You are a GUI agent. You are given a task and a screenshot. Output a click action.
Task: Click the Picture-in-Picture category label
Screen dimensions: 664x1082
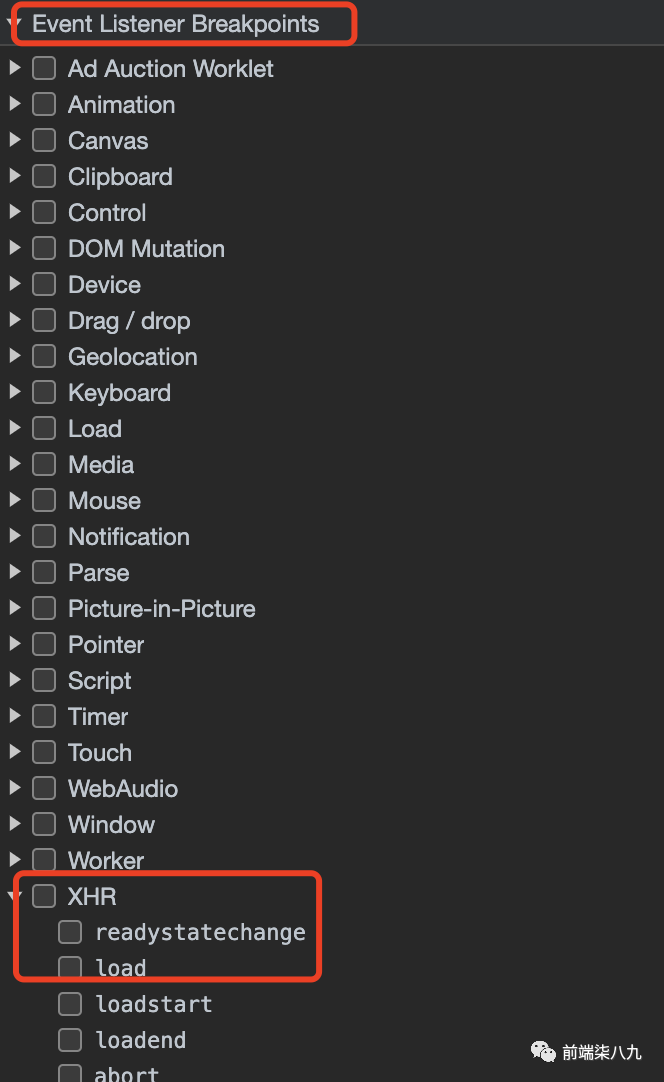(x=161, y=609)
